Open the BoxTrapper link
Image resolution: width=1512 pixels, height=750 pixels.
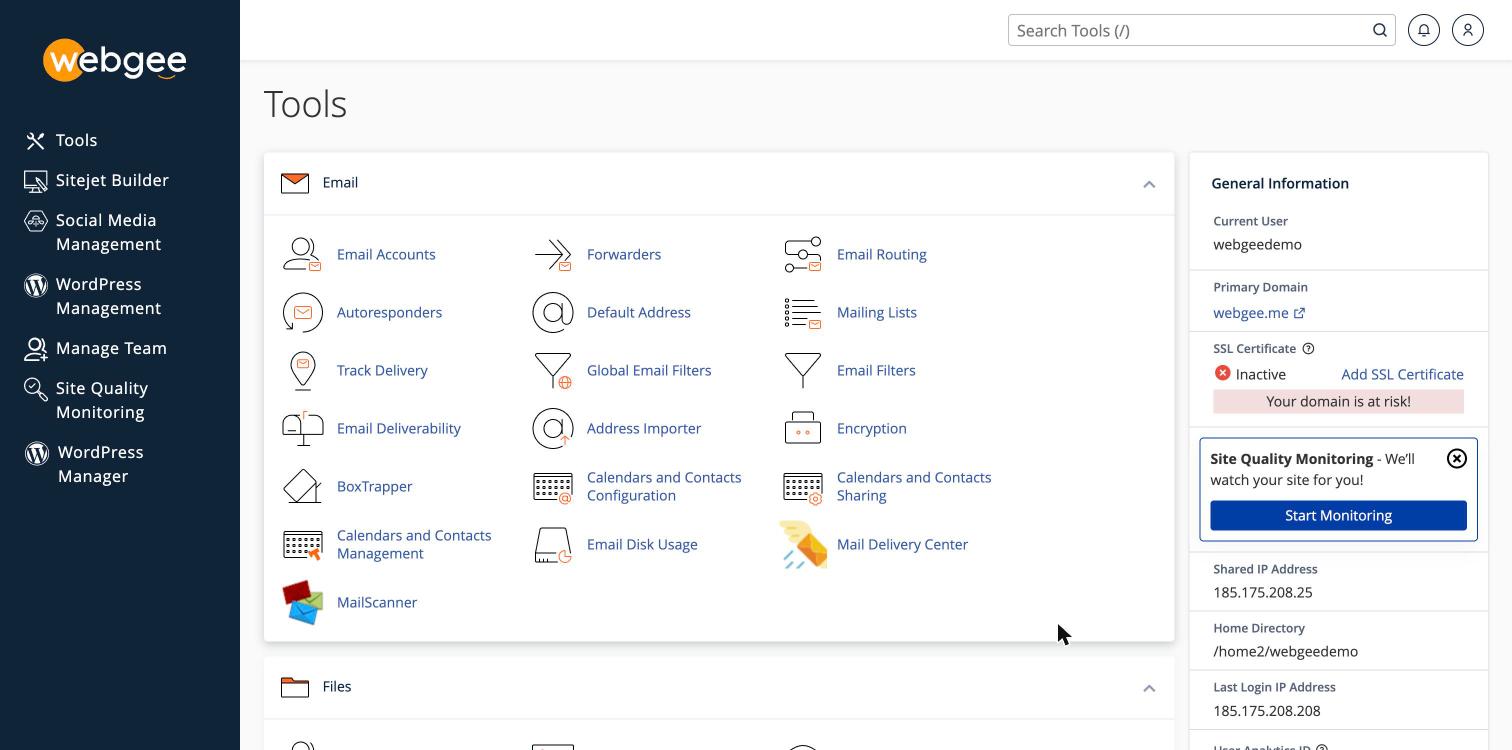point(375,486)
